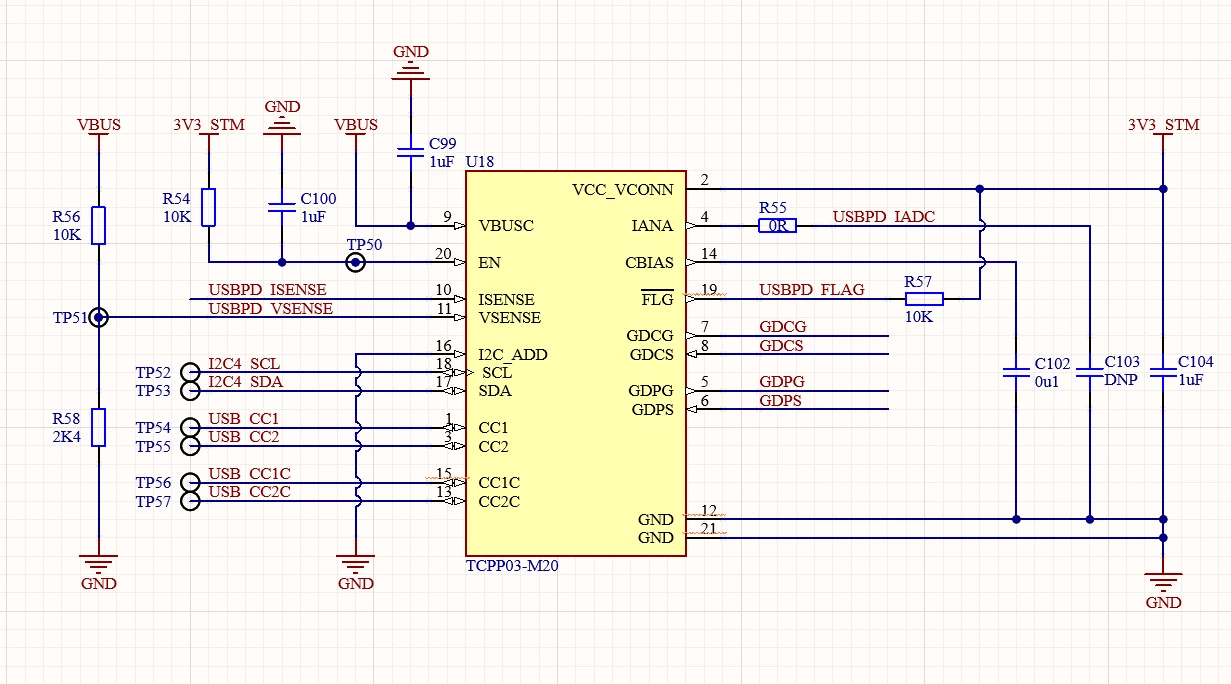
Task: Click the U18 designator text
Action: click(x=479, y=162)
